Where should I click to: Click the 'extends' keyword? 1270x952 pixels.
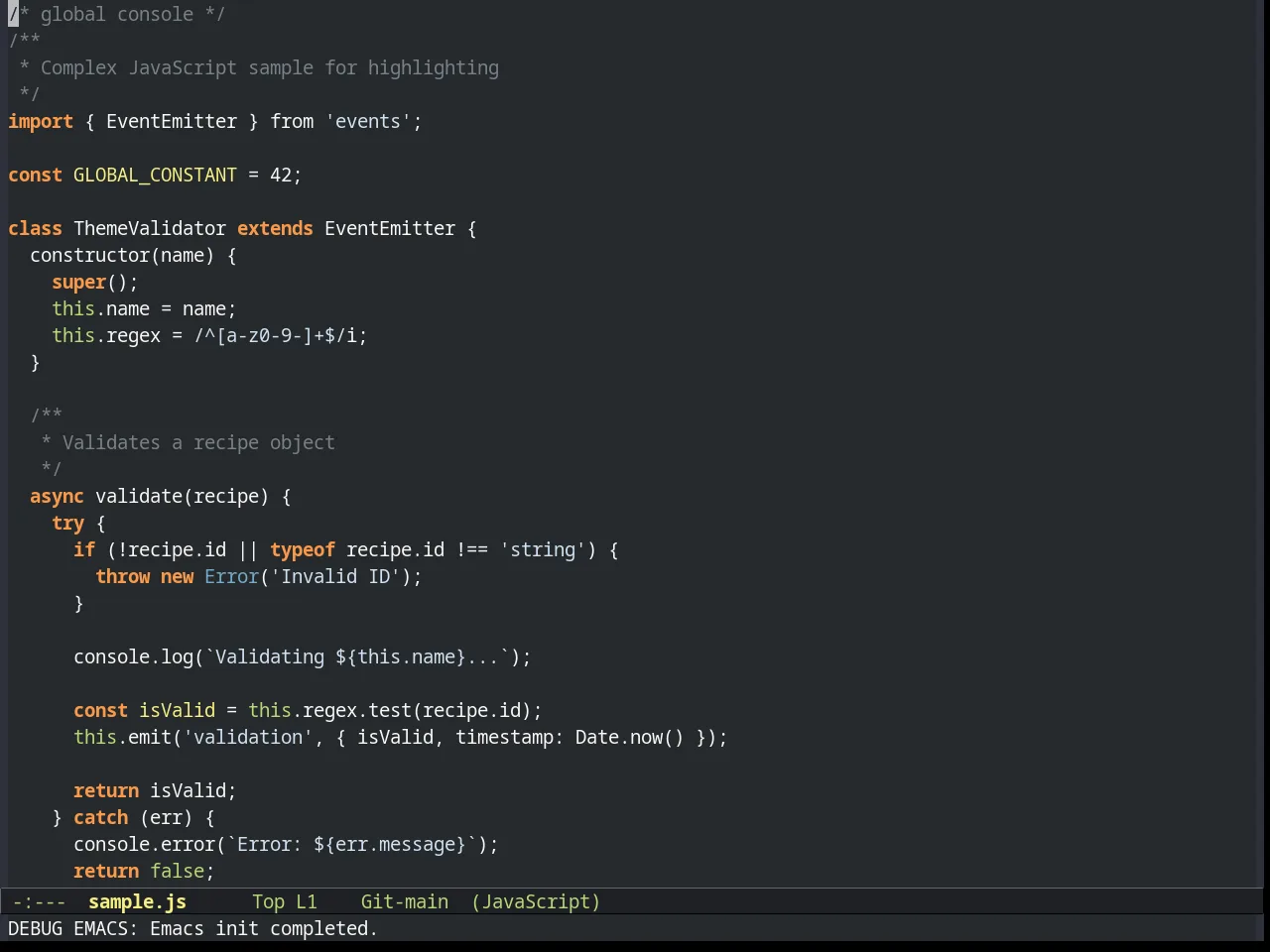pos(275,228)
